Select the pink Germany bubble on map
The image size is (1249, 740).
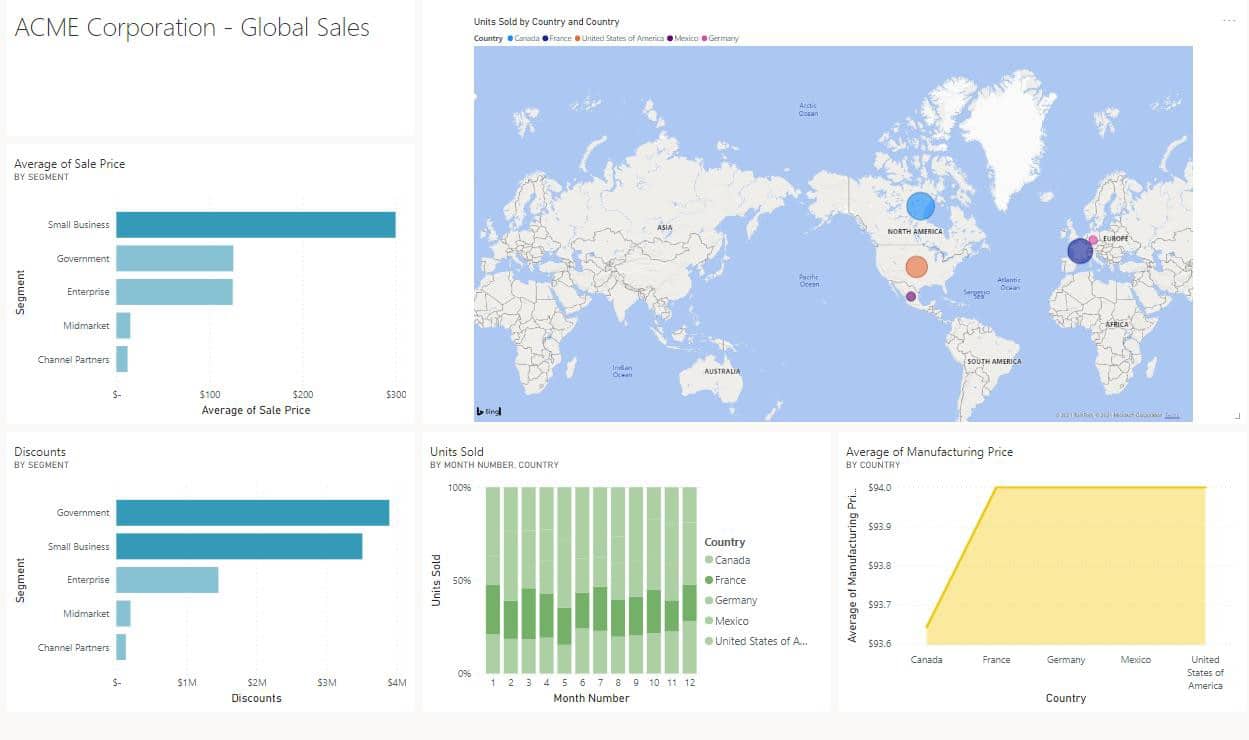click(x=1093, y=240)
